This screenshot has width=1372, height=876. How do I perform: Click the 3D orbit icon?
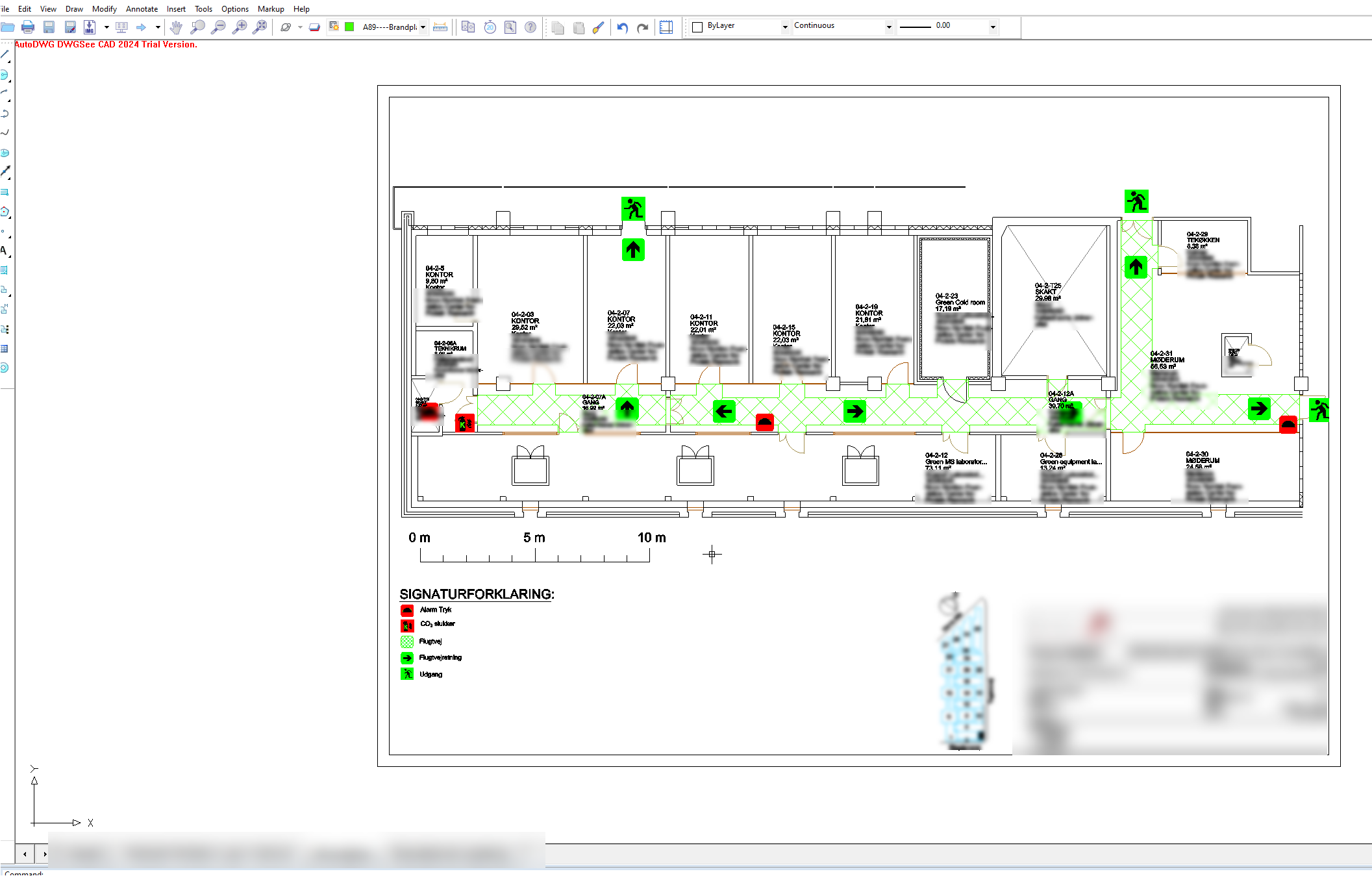tap(286, 27)
